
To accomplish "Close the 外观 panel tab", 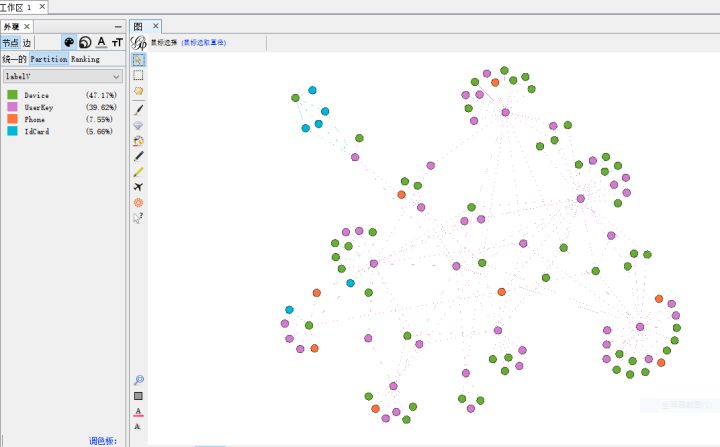I will 27,26.
